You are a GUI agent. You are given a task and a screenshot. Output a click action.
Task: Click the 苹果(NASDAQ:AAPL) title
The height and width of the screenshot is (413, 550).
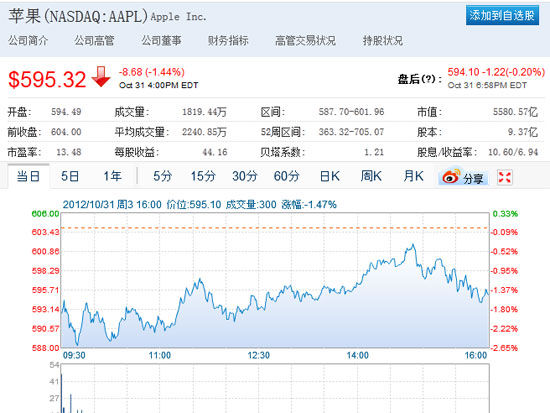click(x=78, y=16)
